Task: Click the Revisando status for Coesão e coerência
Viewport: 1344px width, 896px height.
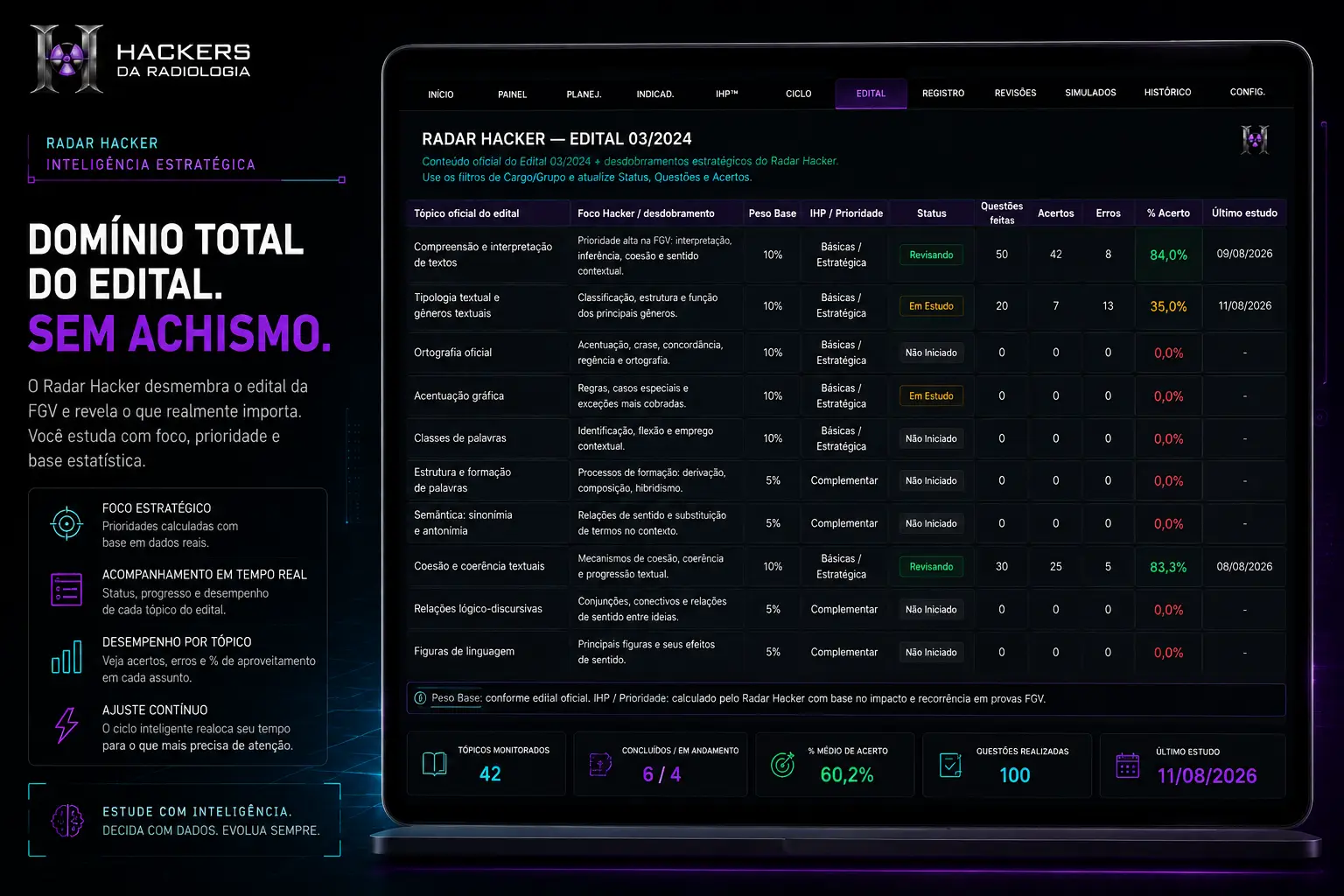Action: (931, 567)
